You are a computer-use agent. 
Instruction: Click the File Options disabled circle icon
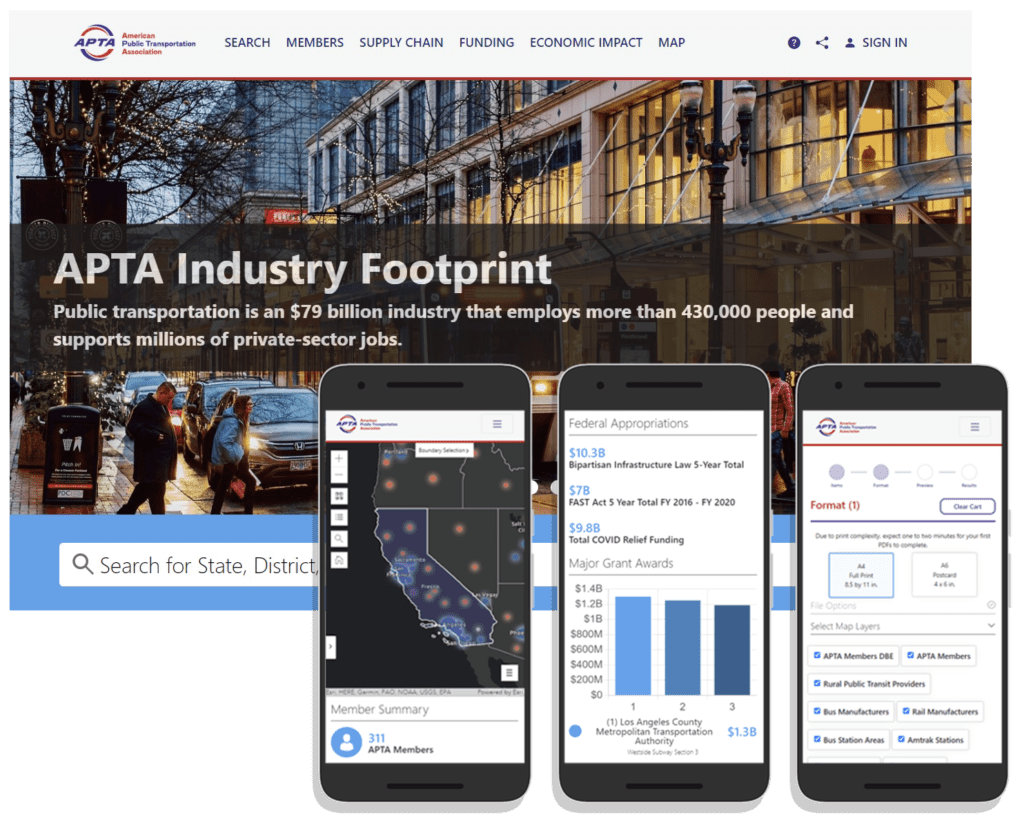pos(991,605)
